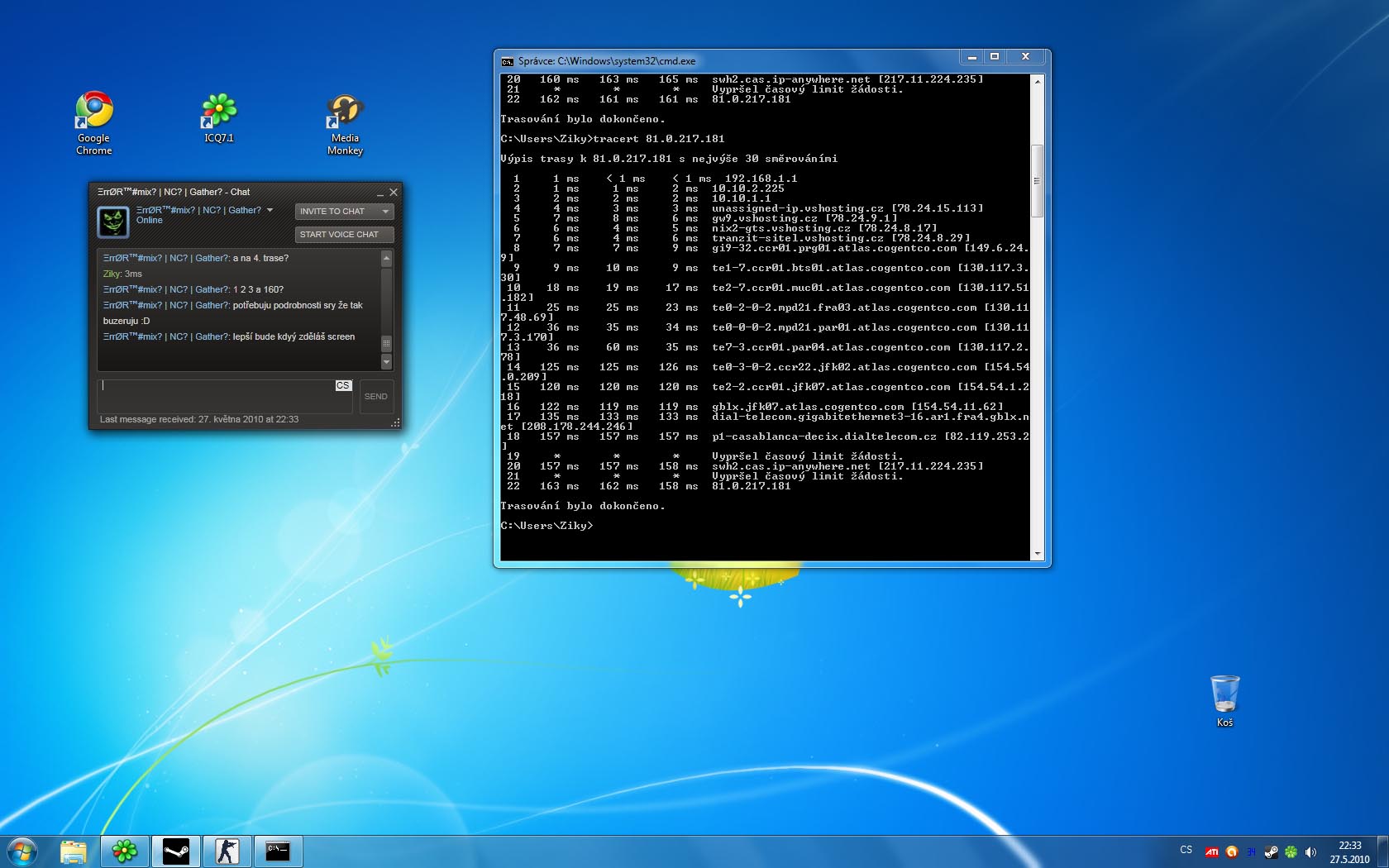This screenshot has height=868, width=1389.
Task: Click SEND in the Steam chat window
Action: pyautogui.click(x=375, y=397)
